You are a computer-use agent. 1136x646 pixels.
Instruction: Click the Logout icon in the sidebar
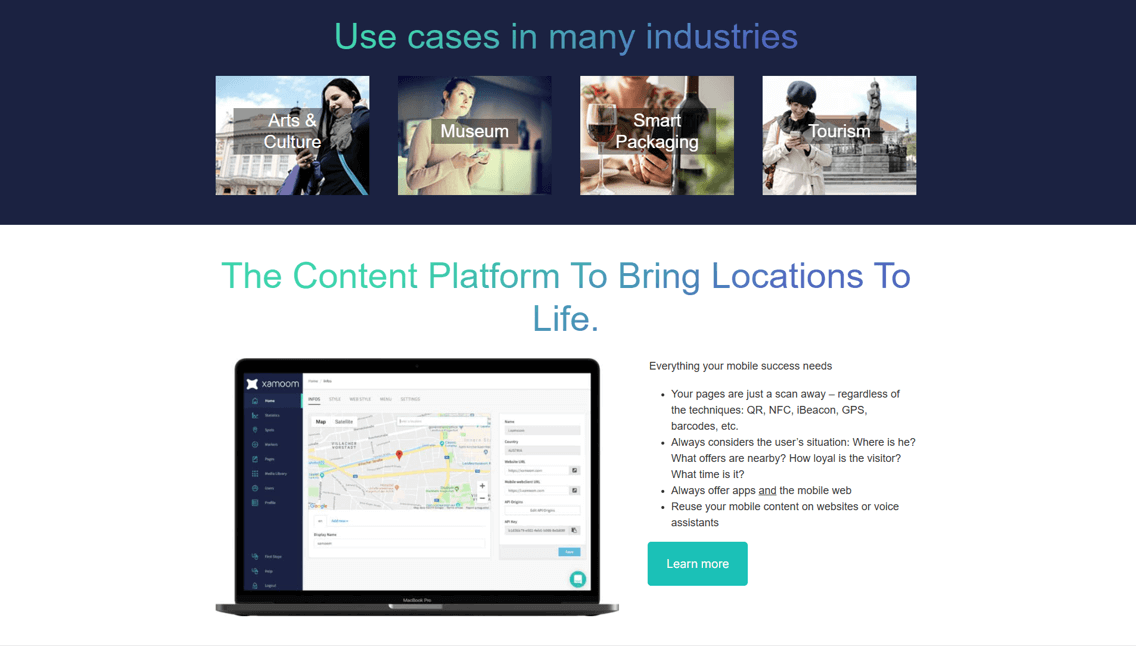pos(255,586)
